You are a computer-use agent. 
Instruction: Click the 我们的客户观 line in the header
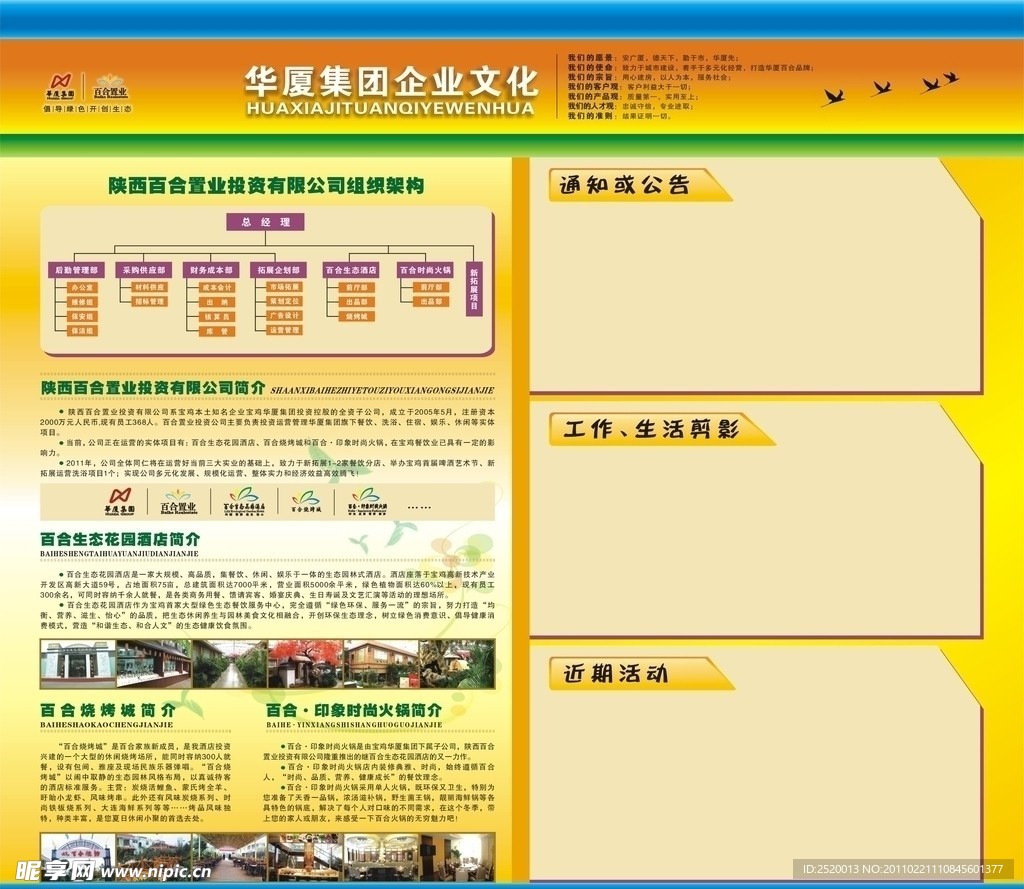630,86
